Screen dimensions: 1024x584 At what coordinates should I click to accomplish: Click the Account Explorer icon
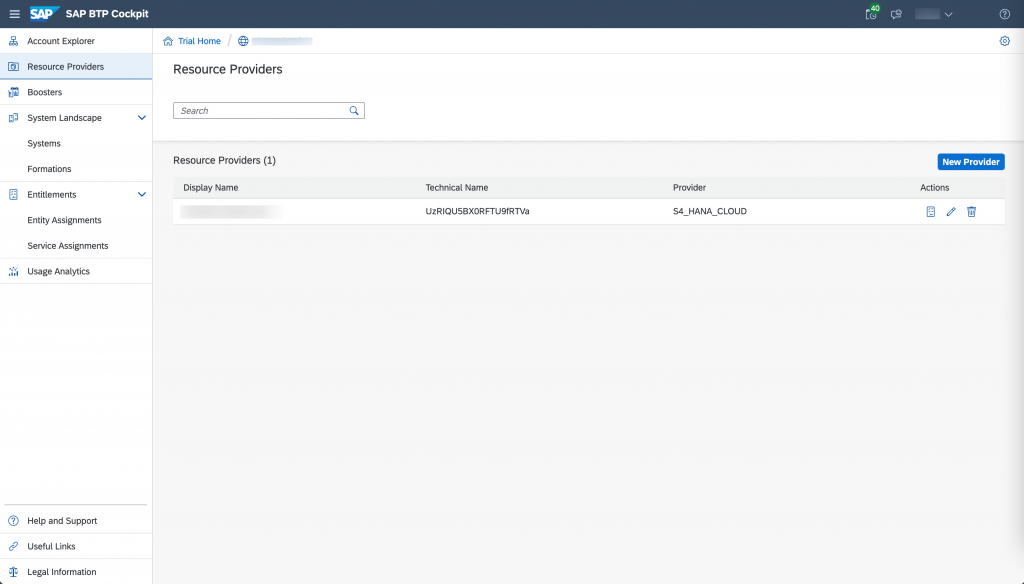point(13,41)
